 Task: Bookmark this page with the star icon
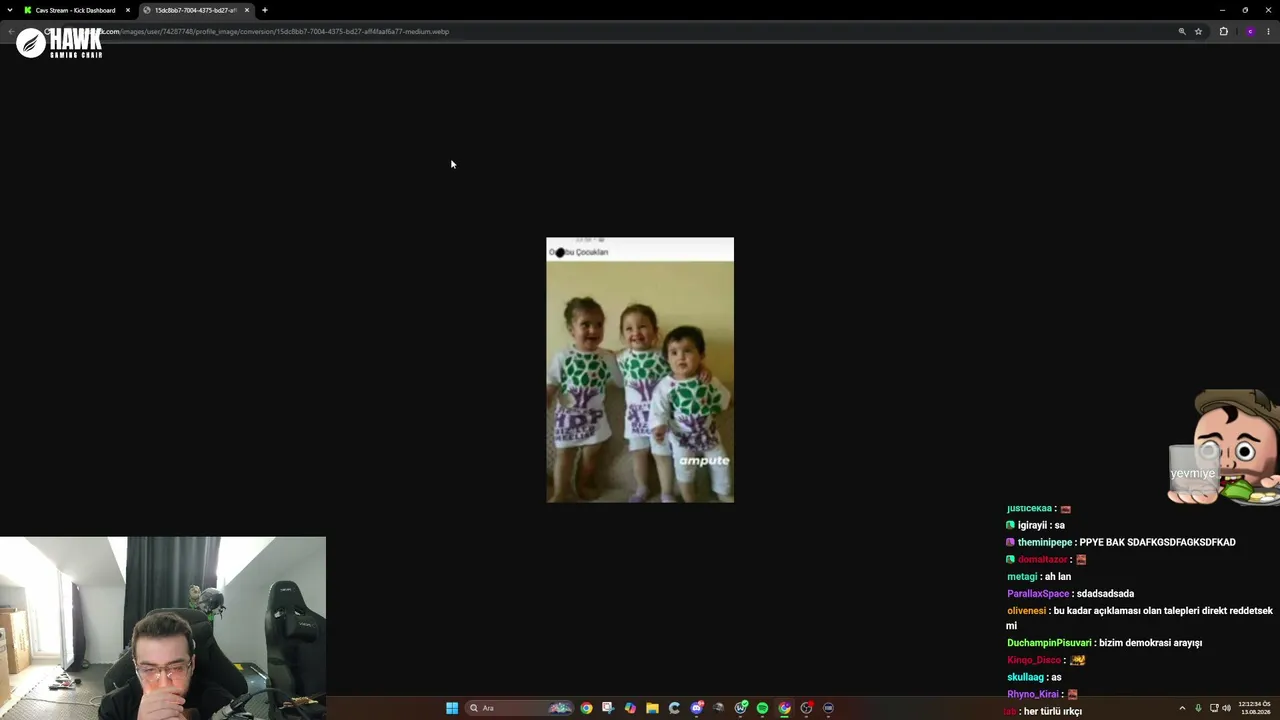point(1198,31)
